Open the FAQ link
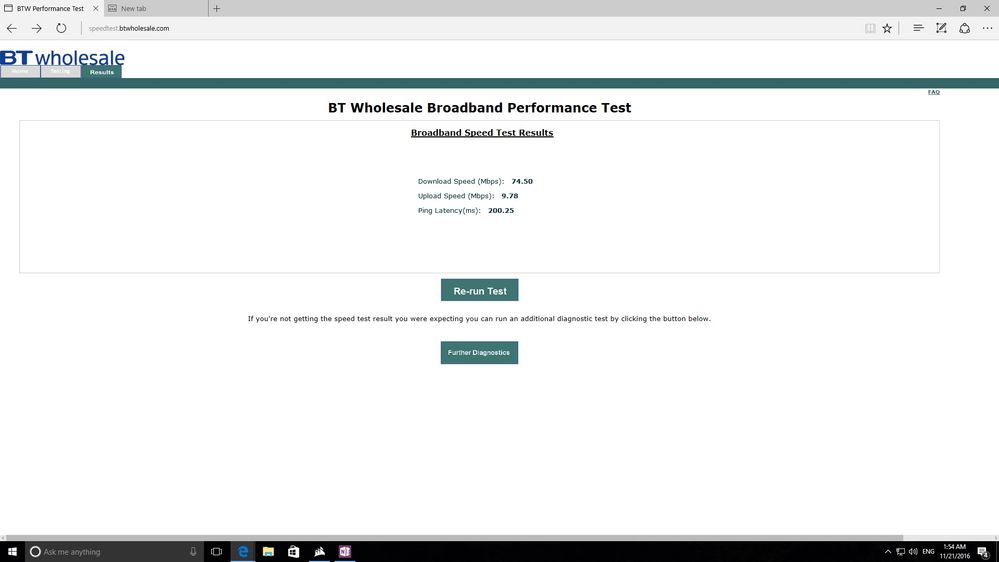This screenshot has width=999, height=562. [x=933, y=92]
